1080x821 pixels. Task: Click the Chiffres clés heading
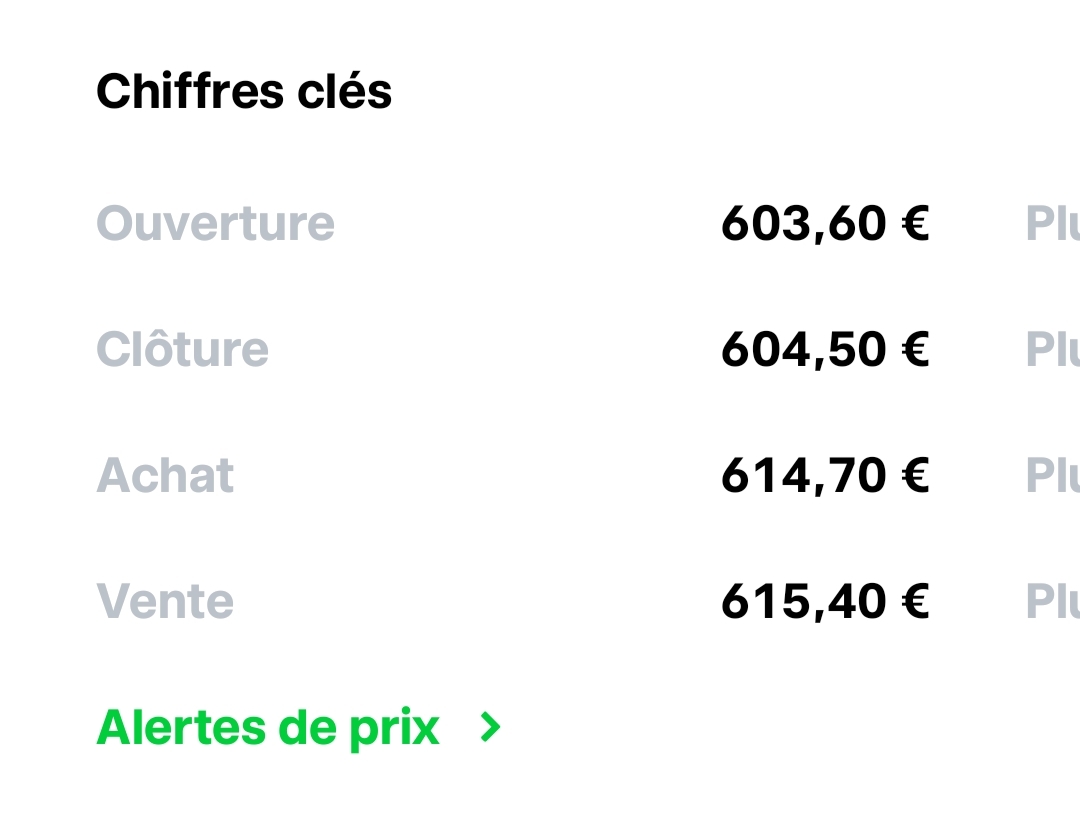[x=244, y=92]
